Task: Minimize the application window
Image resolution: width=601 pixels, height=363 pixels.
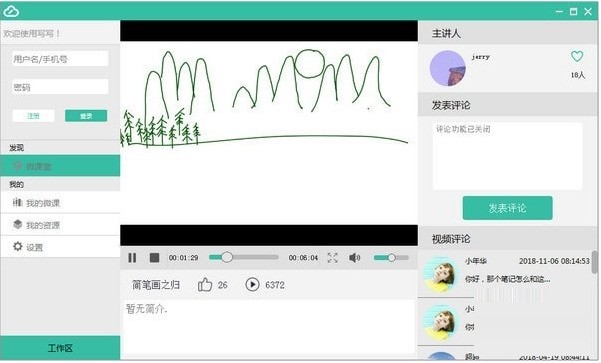Action: coord(559,11)
